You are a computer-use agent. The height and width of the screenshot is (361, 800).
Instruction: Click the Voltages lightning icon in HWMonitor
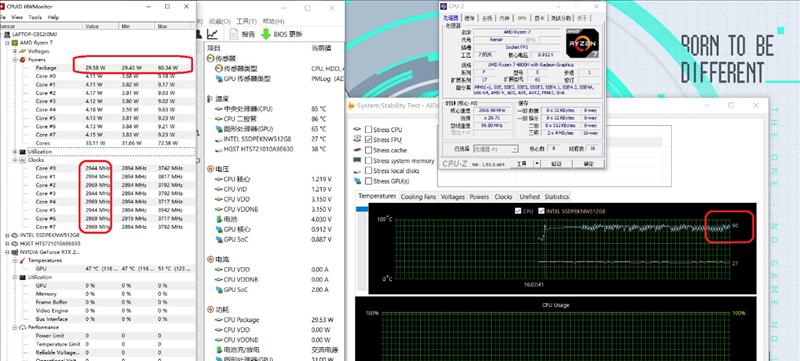[22, 51]
